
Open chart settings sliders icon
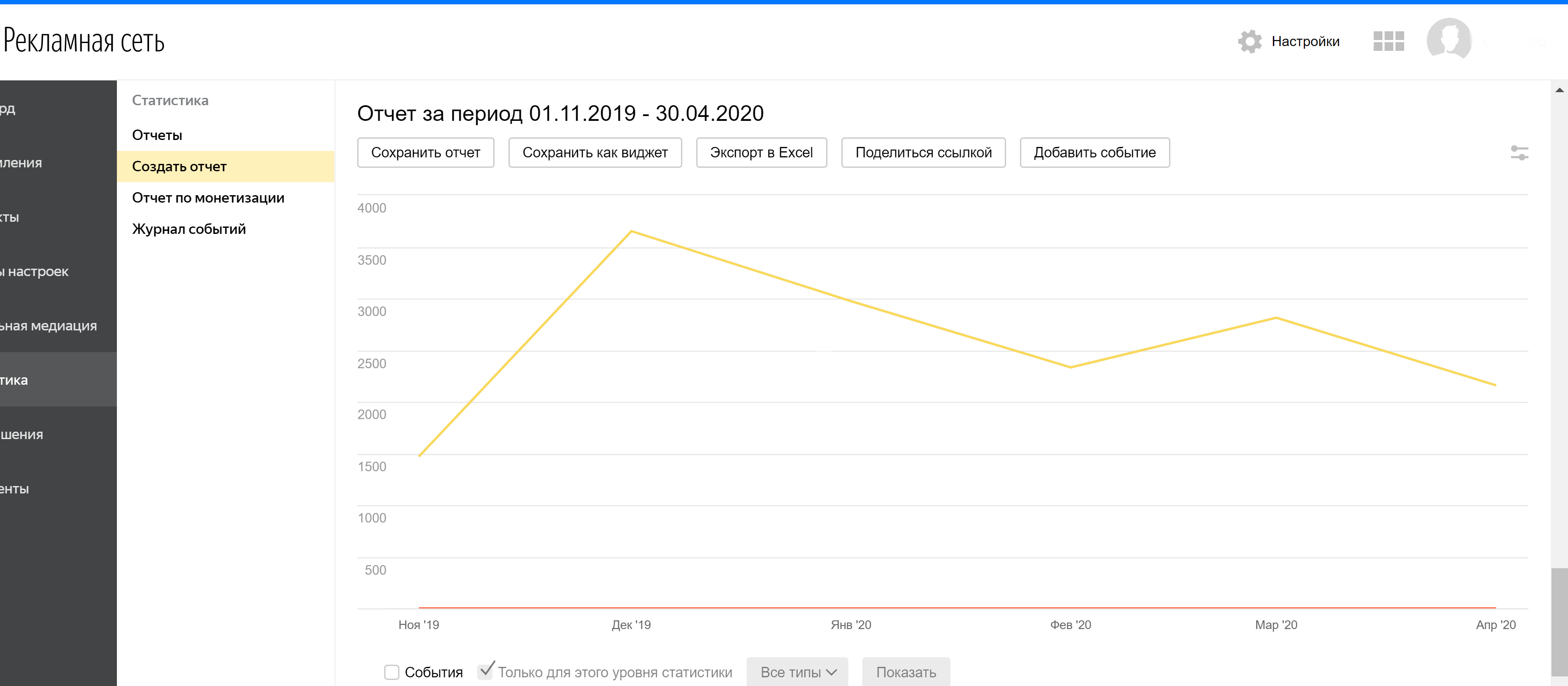[x=1519, y=153]
